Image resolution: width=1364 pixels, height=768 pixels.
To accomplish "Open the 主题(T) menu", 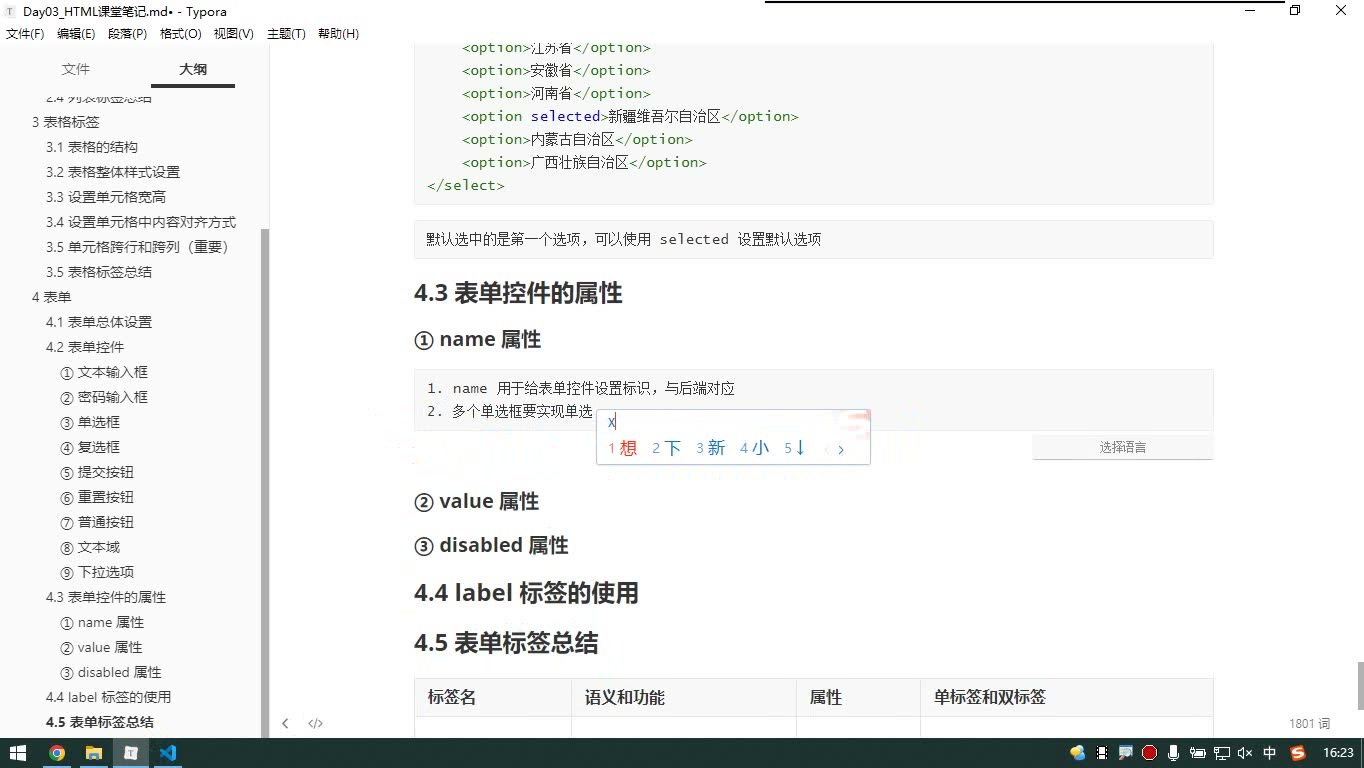I will pyautogui.click(x=286, y=34).
